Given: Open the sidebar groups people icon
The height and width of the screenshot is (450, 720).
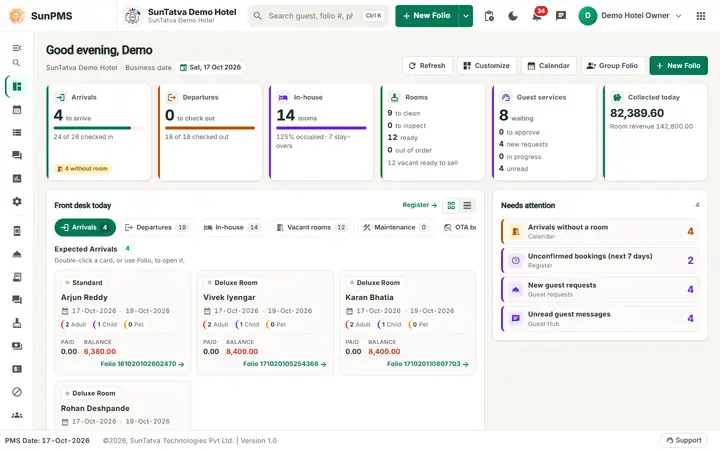Looking at the screenshot, I should pyautogui.click(x=17, y=415).
